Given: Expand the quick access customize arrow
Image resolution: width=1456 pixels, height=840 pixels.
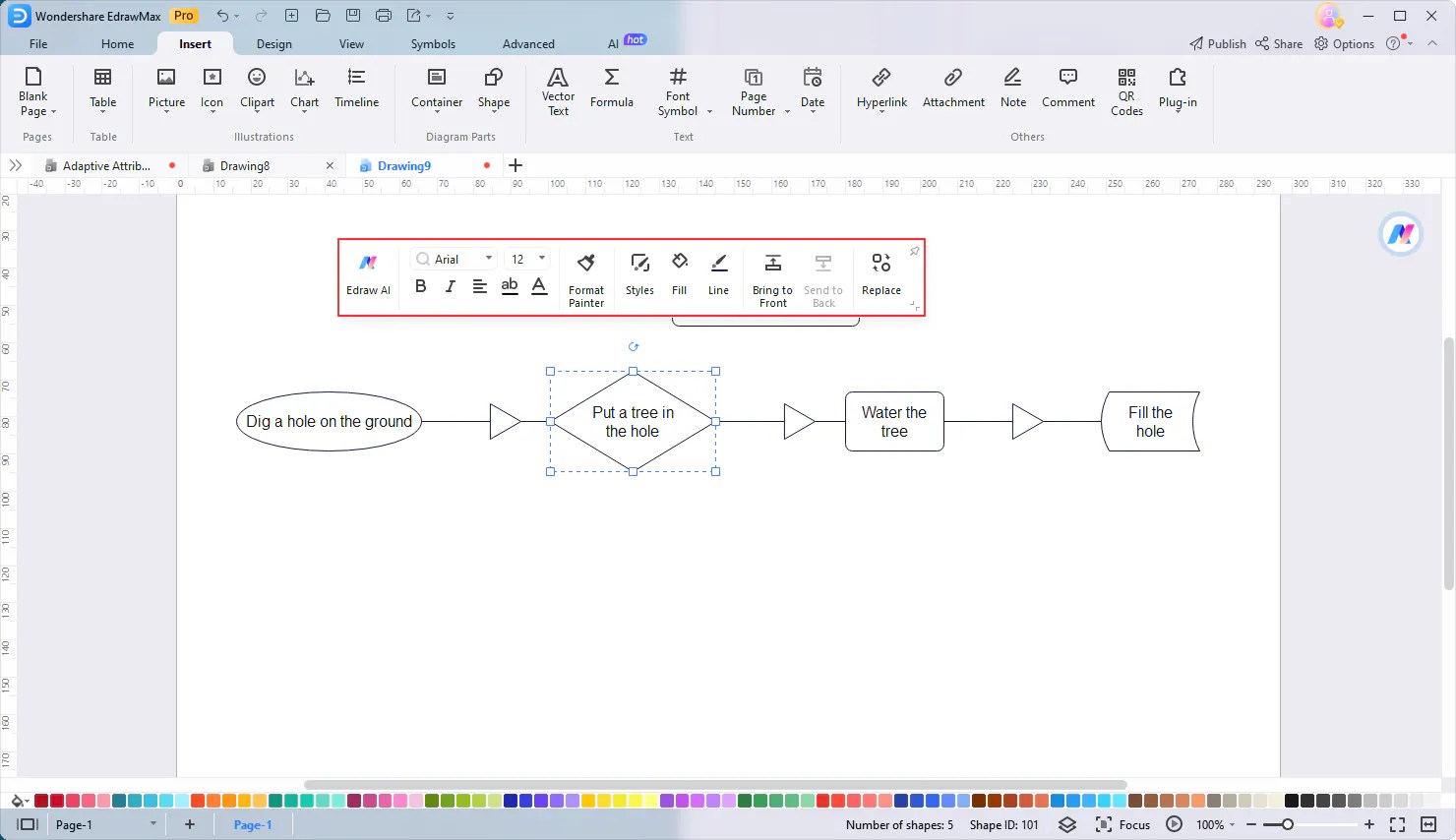Looking at the screenshot, I should point(451,16).
